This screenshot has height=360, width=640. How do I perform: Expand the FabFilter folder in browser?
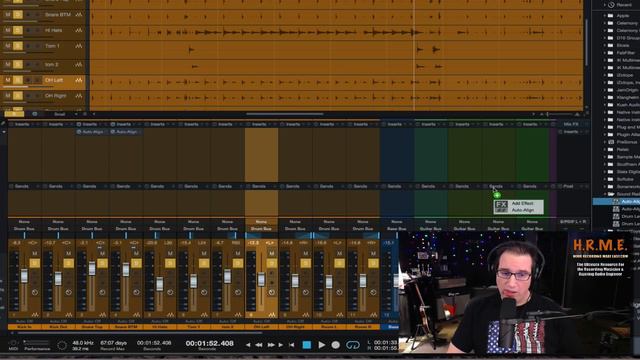pos(605,53)
